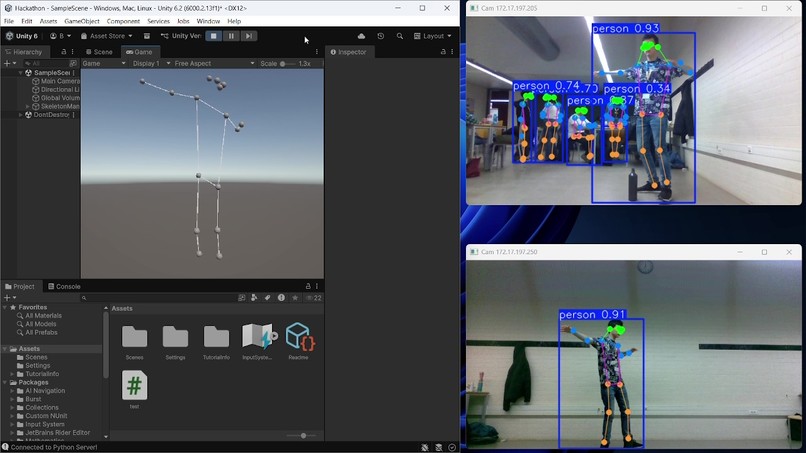The height and width of the screenshot is (453, 806).
Task: Open the Project panel kebab menu
Action: [317, 286]
